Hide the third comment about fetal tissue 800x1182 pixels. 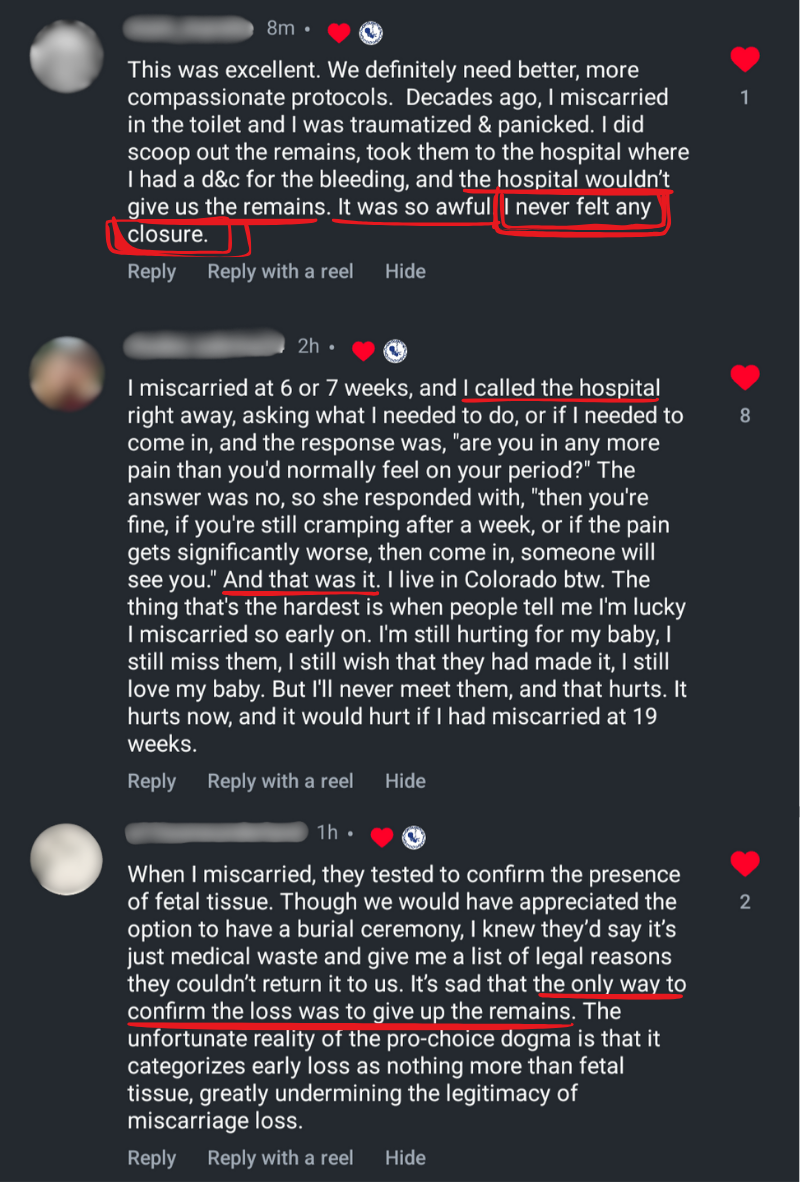(x=405, y=1157)
